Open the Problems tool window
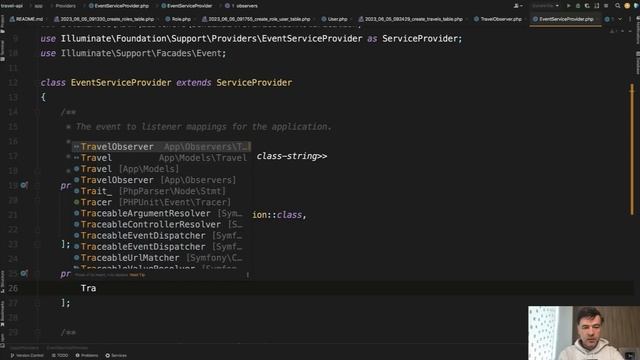Screen dimensions: 640x360 [x=87, y=356]
